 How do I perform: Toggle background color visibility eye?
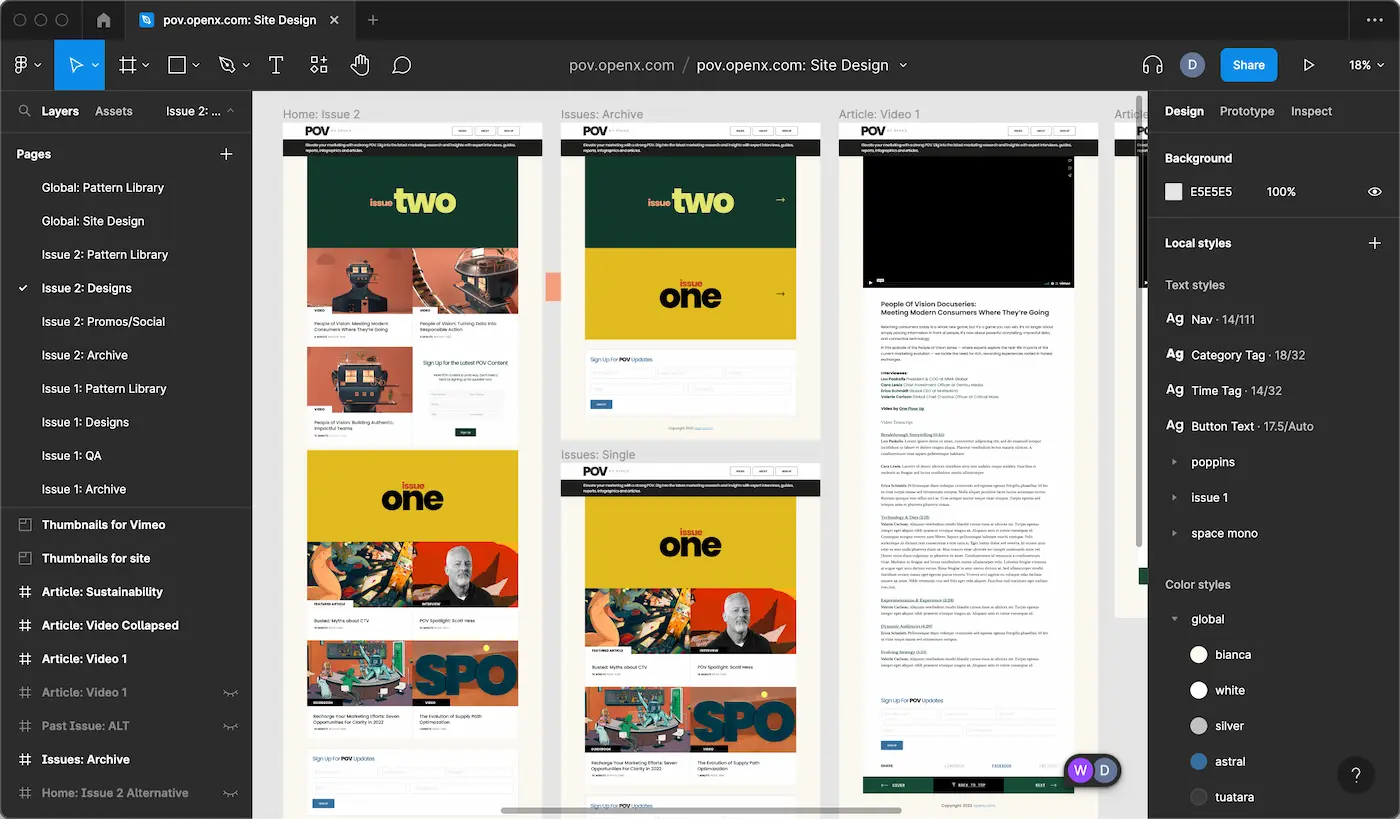tap(1375, 192)
